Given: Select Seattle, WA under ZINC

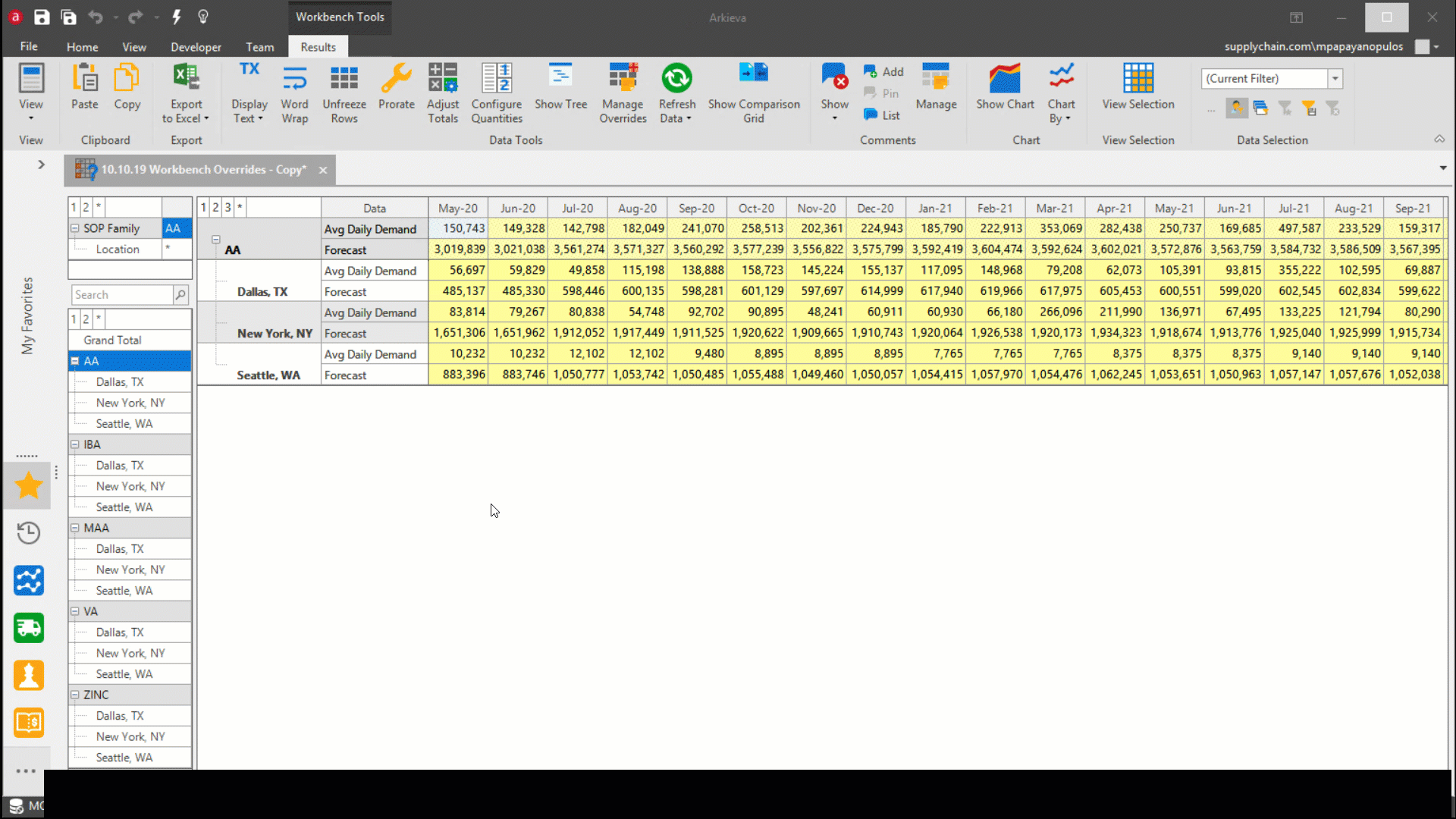Looking at the screenshot, I should (x=130, y=758).
